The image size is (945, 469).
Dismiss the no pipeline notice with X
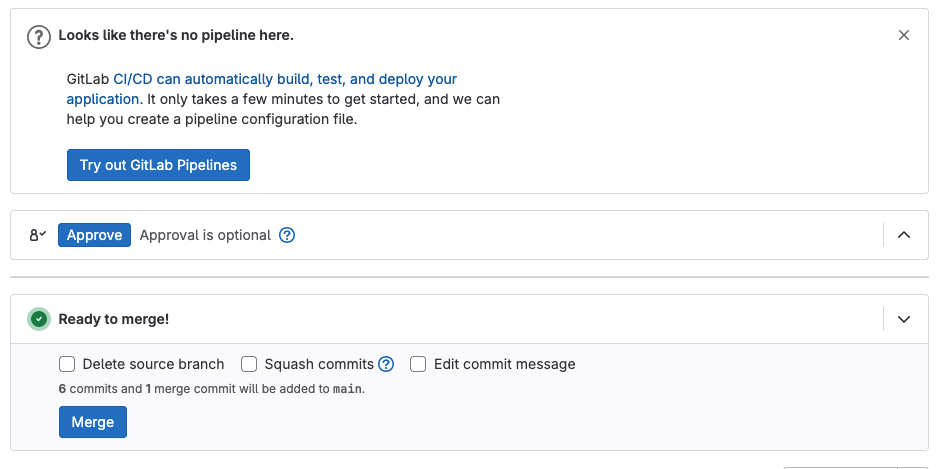click(x=903, y=36)
